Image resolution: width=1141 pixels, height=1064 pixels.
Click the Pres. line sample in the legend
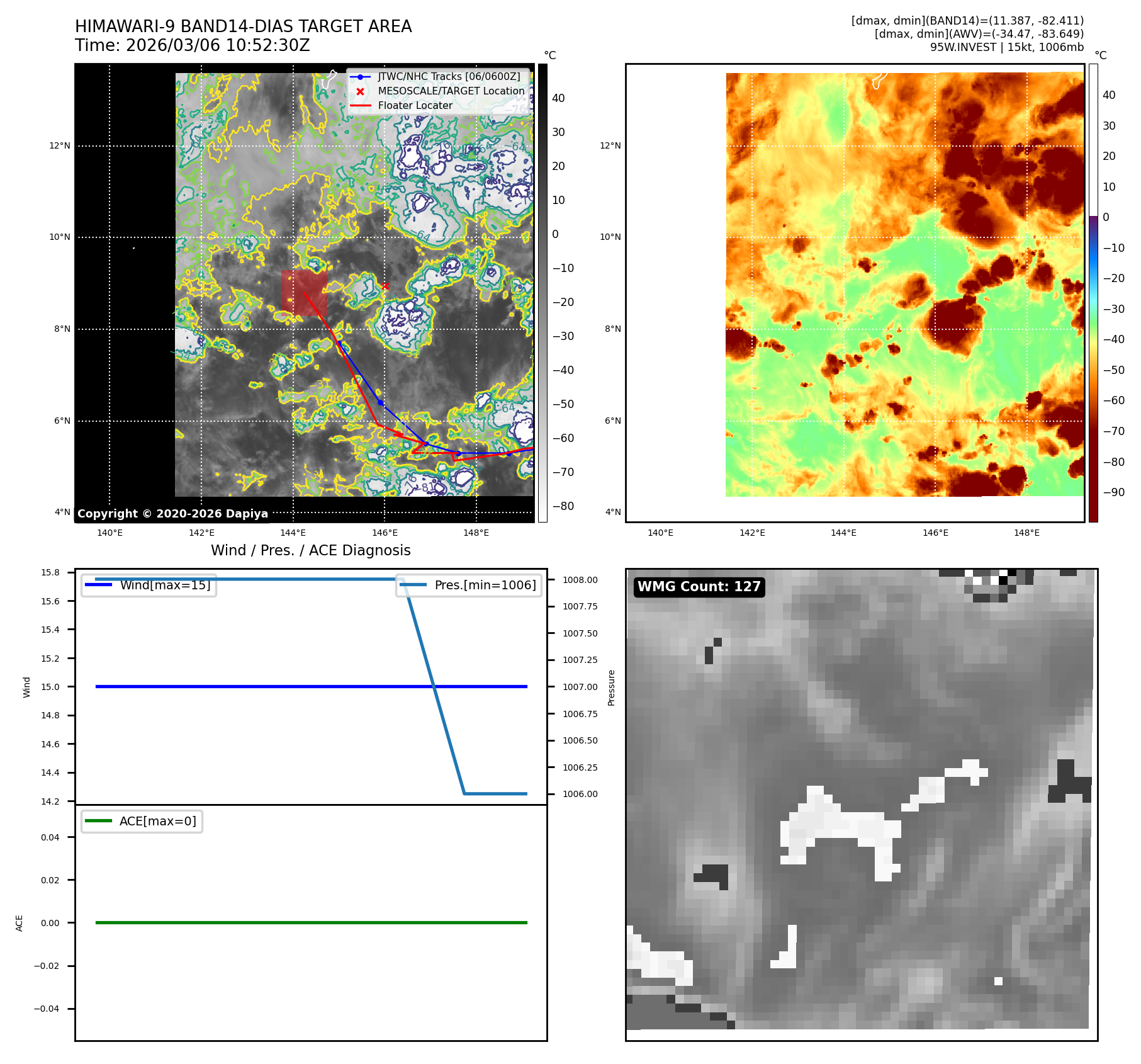[413, 585]
